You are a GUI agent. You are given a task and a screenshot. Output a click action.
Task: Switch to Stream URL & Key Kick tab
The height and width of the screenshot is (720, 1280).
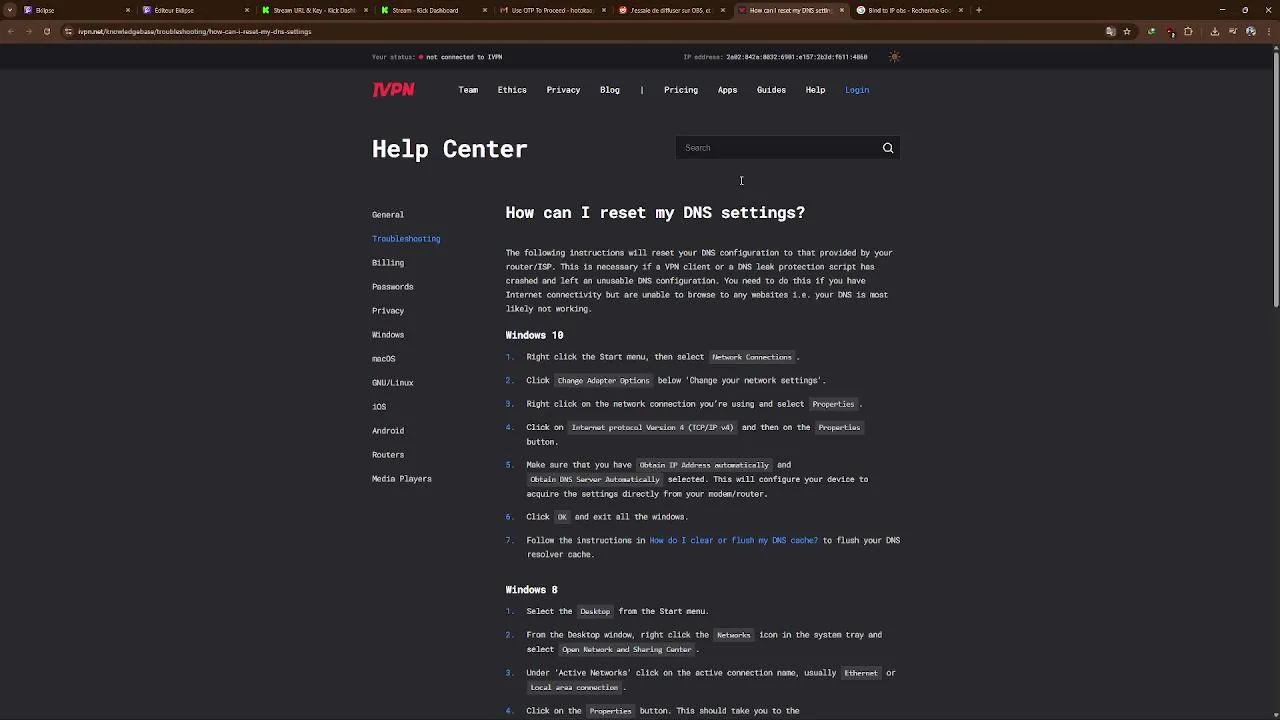[313, 10]
